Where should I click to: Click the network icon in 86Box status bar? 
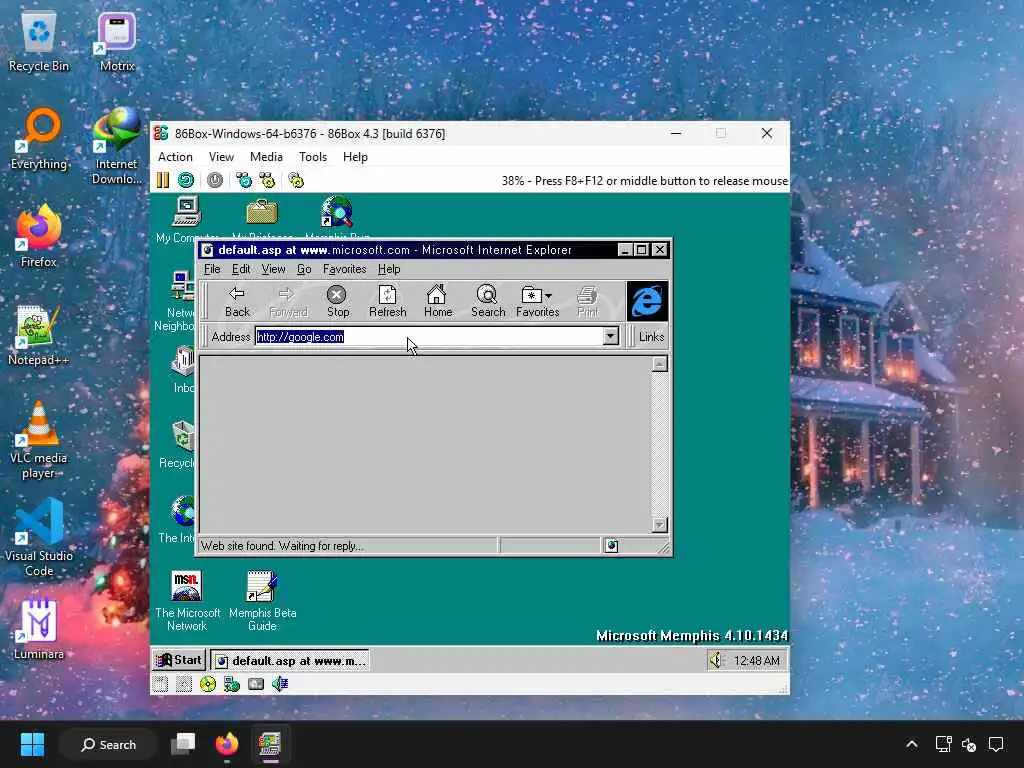[x=232, y=684]
